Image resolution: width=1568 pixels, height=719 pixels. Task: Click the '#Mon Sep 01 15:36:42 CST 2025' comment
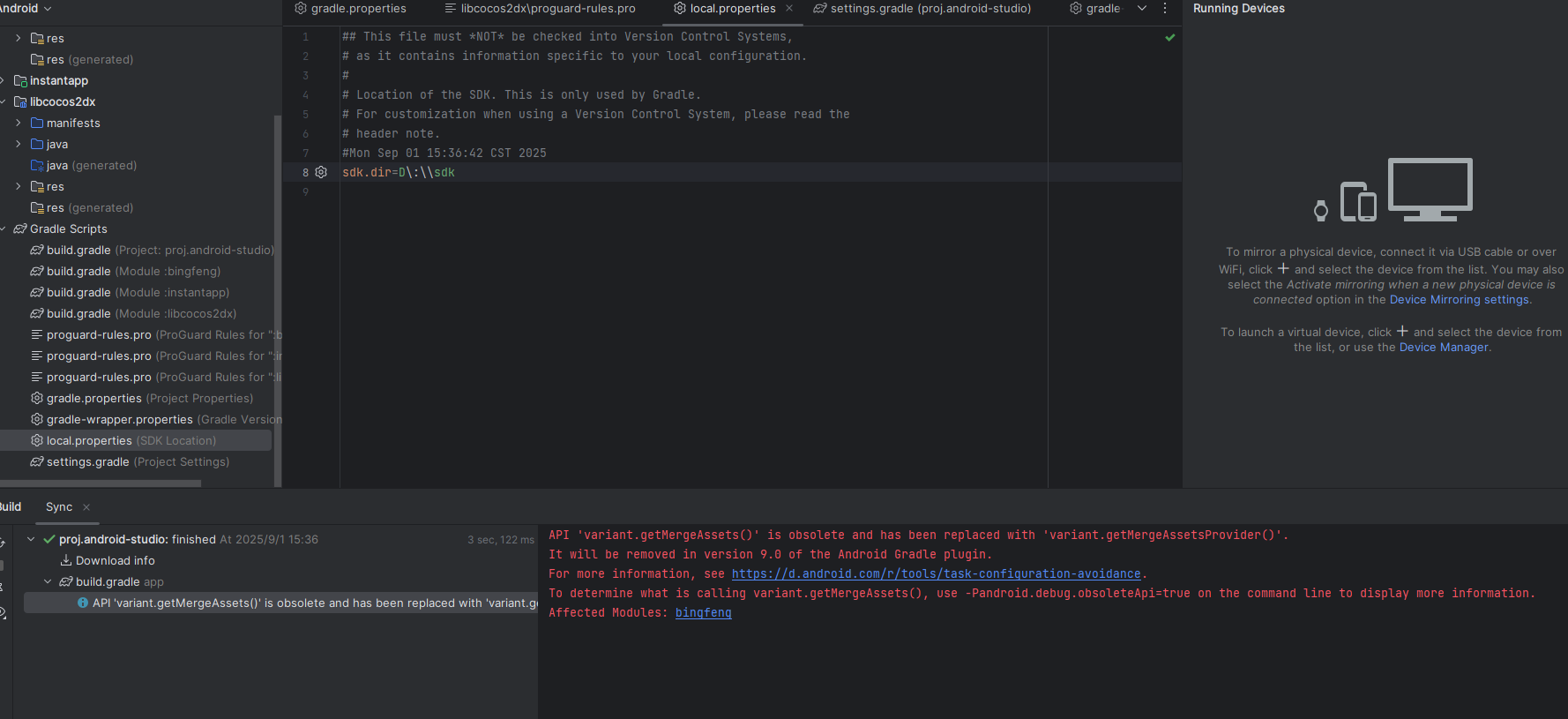pos(444,153)
